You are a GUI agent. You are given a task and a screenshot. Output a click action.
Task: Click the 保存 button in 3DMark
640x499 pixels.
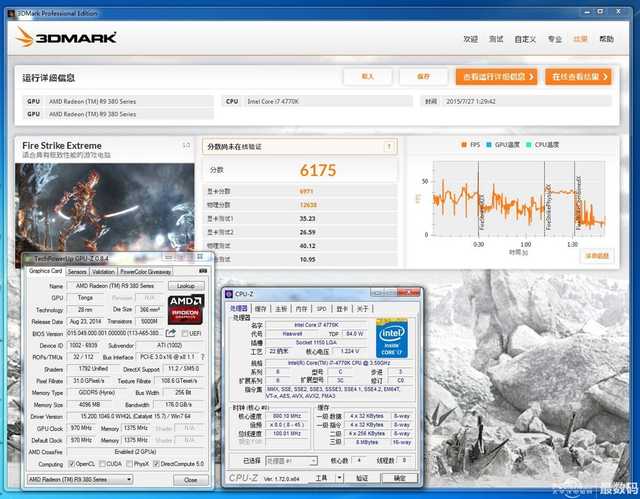(x=423, y=76)
